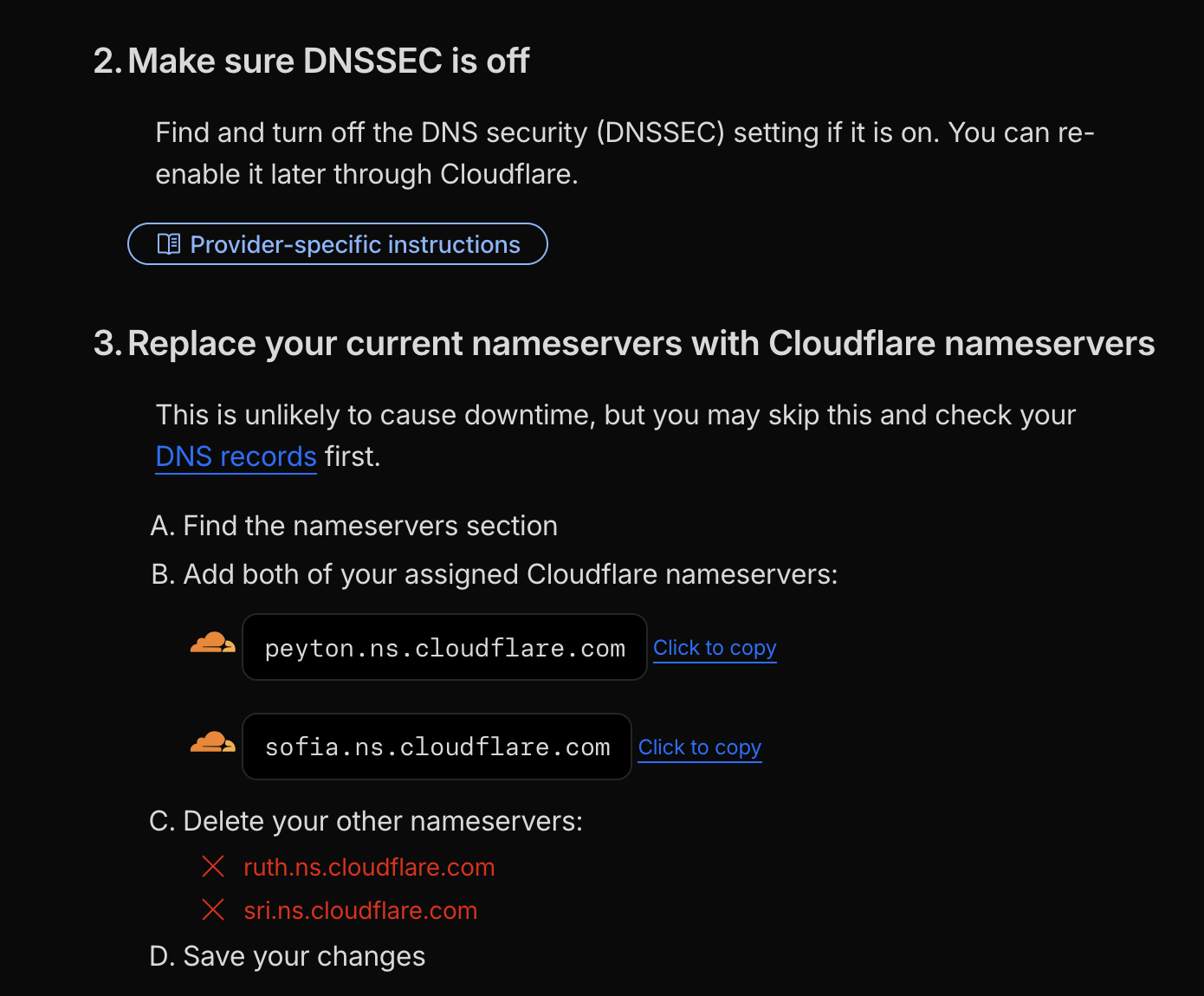Copy the sofia nameserver via Click to copy
1204x996 pixels.
tap(699, 747)
